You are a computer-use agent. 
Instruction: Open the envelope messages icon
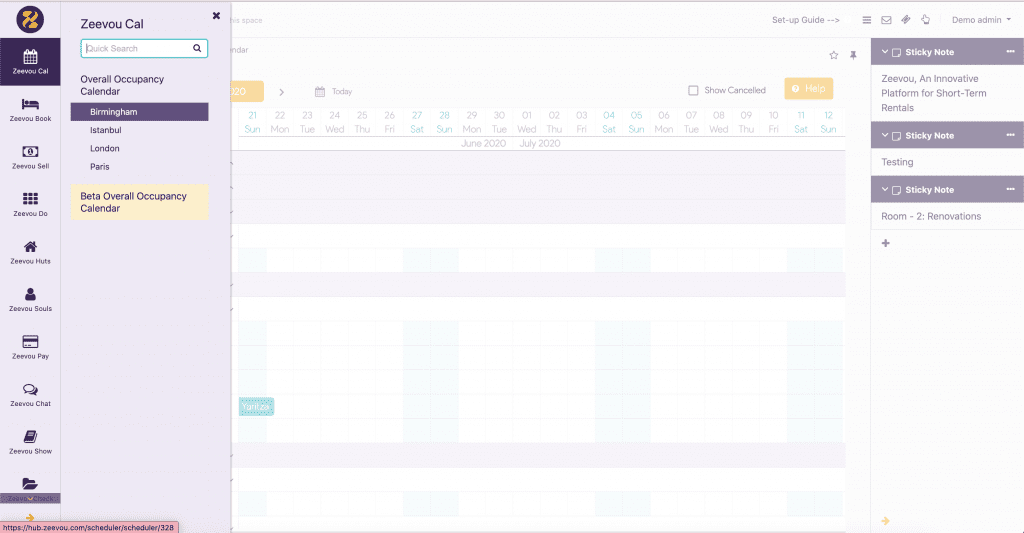click(886, 20)
